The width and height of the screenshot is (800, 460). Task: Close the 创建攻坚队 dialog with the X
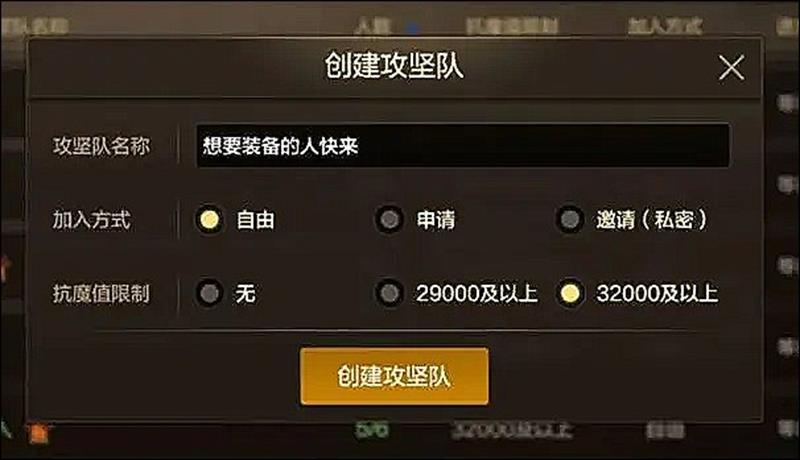point(731,67)
